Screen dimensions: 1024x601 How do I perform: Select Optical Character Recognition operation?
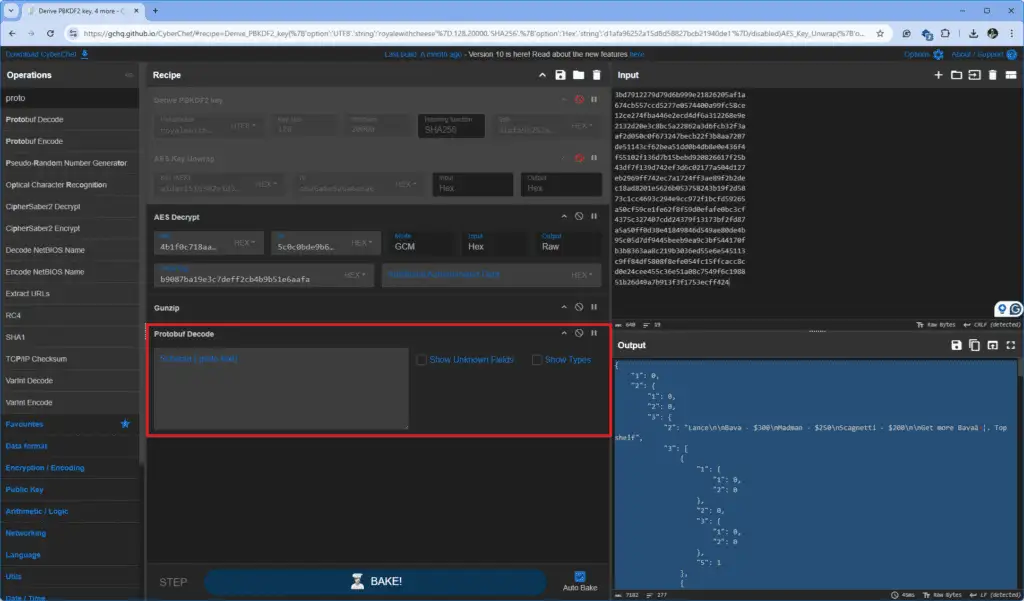point(69,185)
